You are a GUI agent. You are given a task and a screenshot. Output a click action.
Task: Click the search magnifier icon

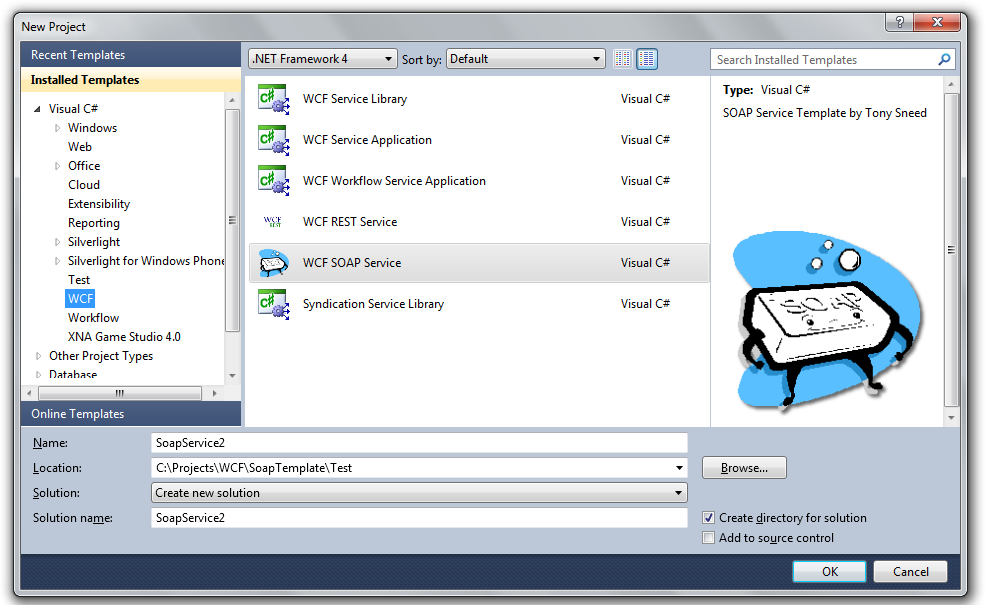[943, 59]
